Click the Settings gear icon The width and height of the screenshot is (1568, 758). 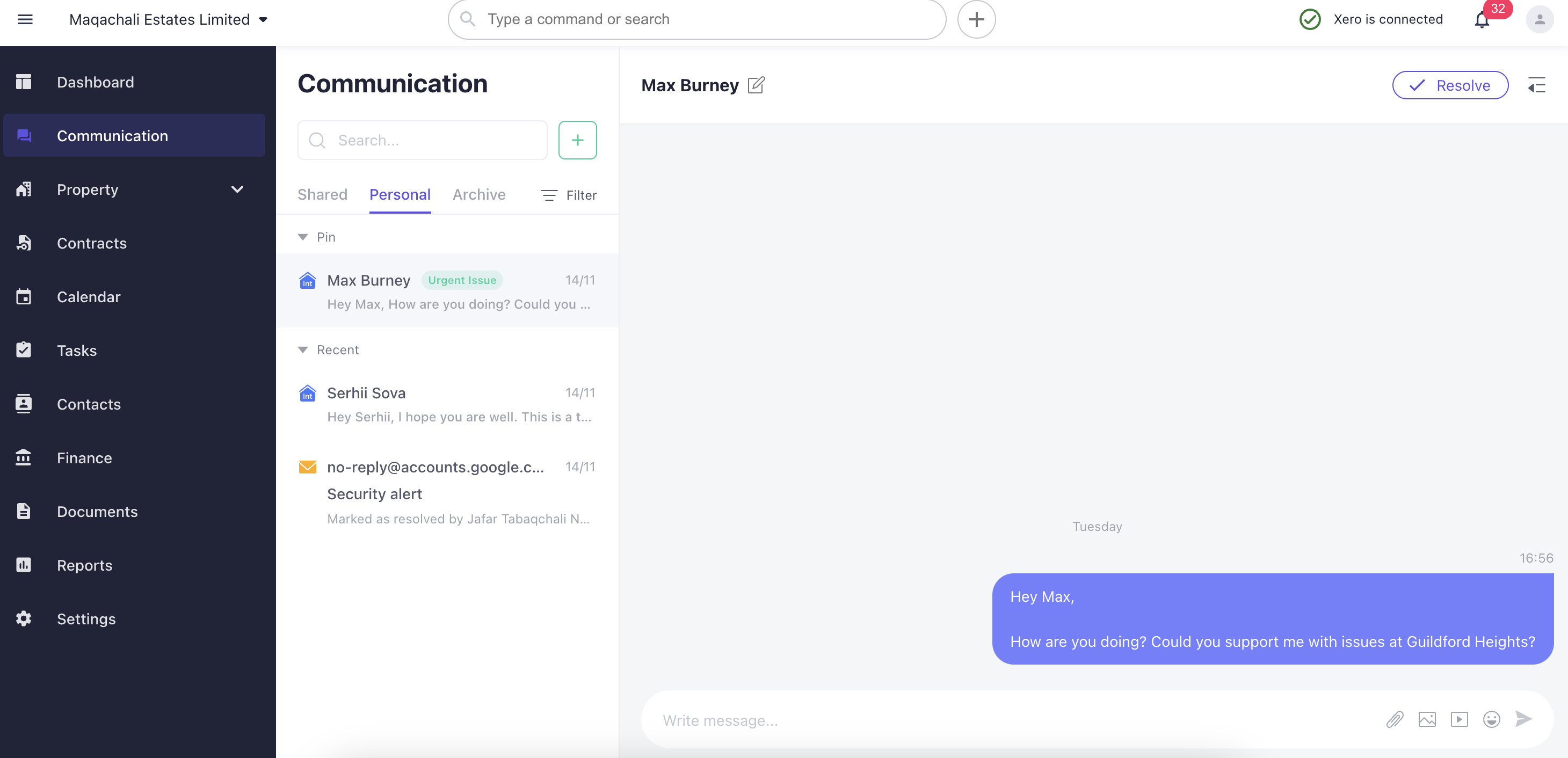[24, 618]
